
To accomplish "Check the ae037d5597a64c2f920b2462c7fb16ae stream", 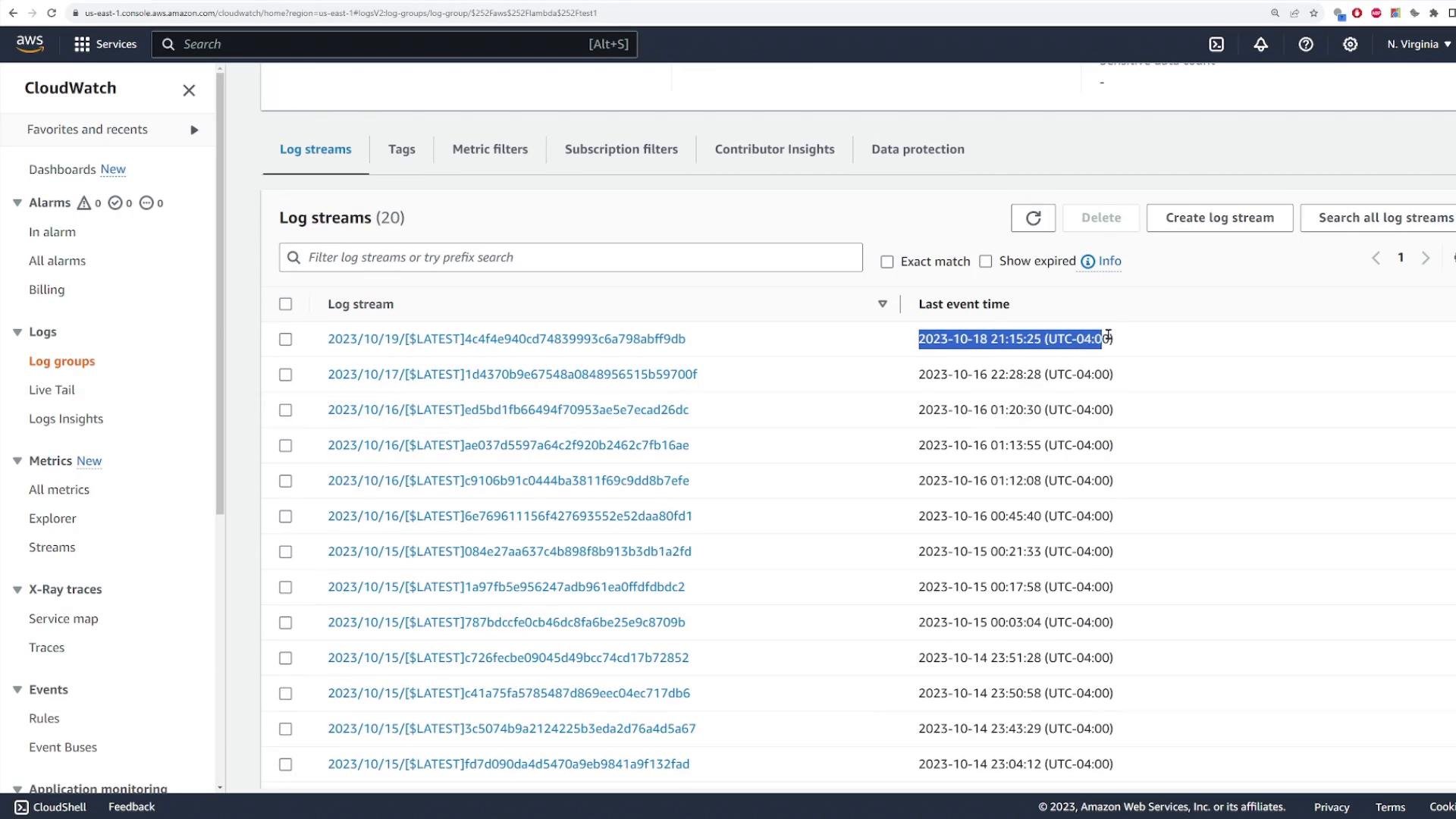I will coord(285,446).
